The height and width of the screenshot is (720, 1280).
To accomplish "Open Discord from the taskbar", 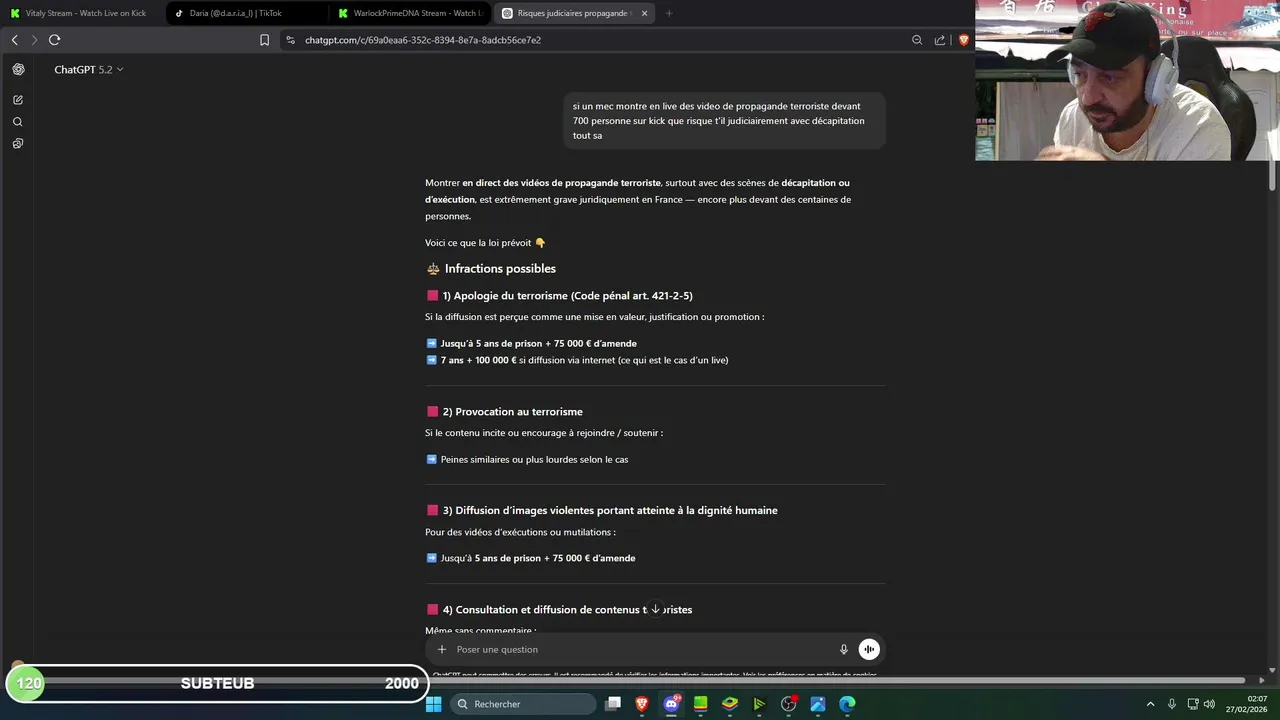I will pyautogui.click(x=672, y=704).
